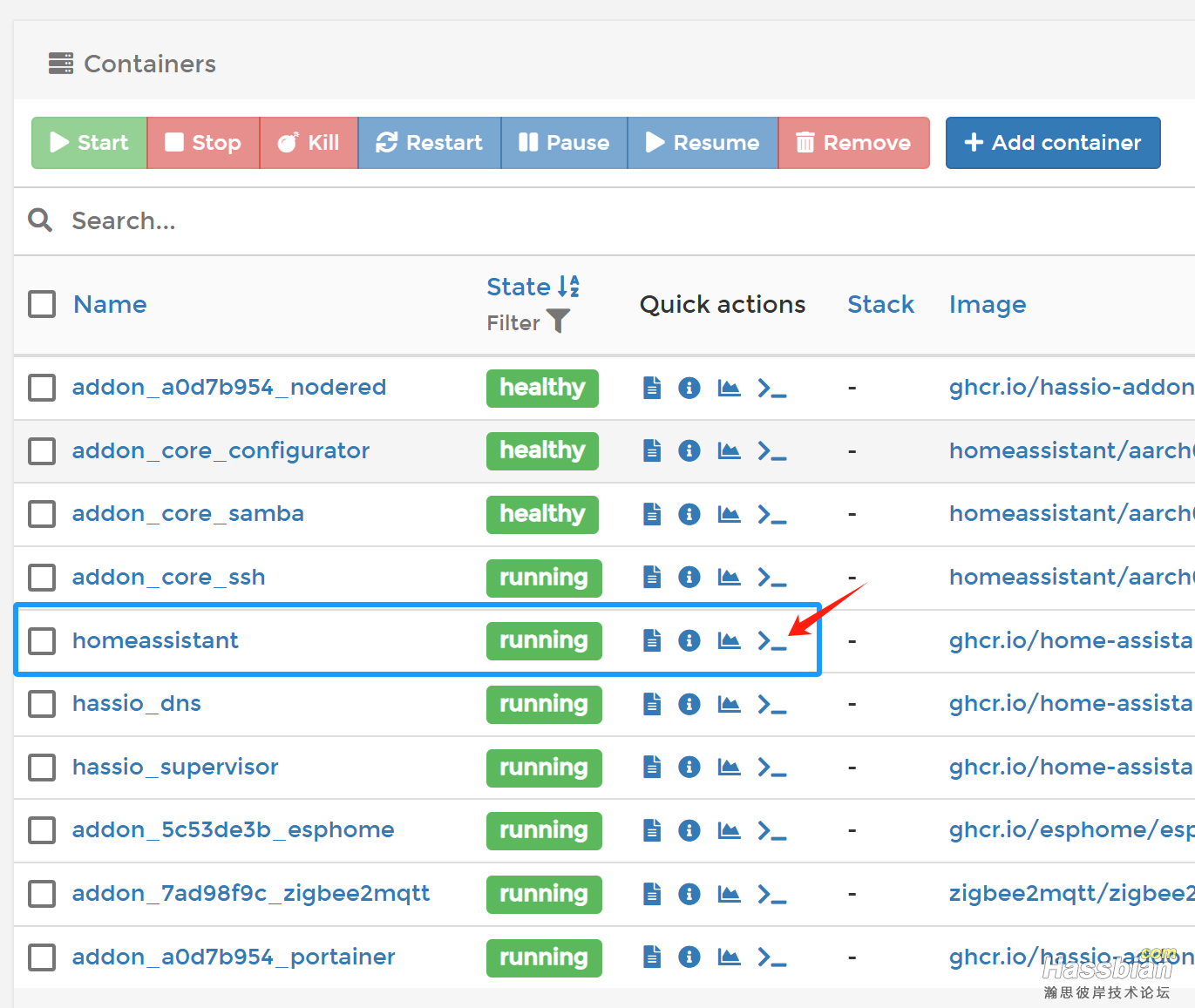Viewport: 1195px width, 1008px height.
Task: Open console for hassio_dns
Action: [x=772, y=704]
